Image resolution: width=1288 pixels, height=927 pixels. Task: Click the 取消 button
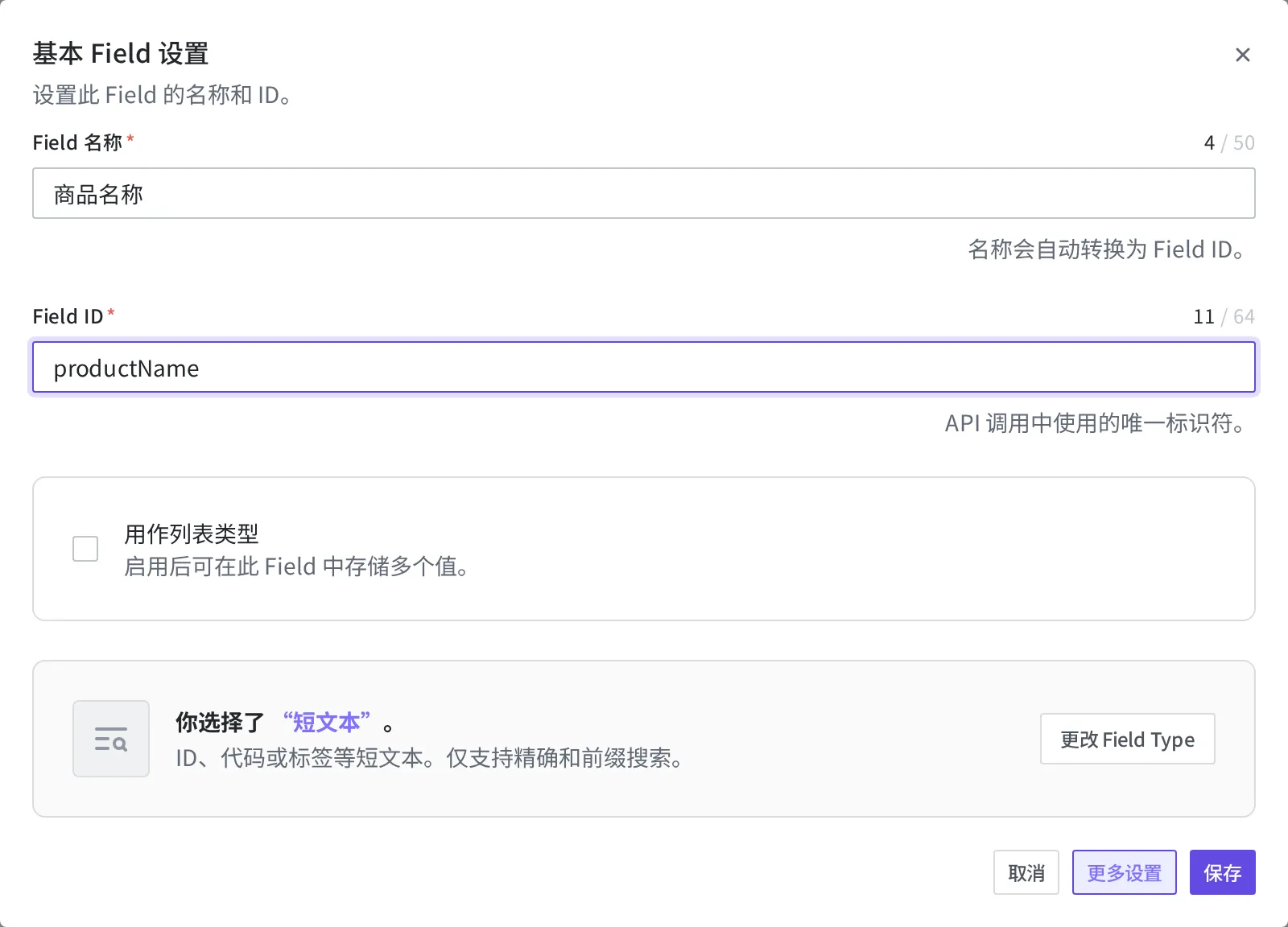(x=1026, y=873)
